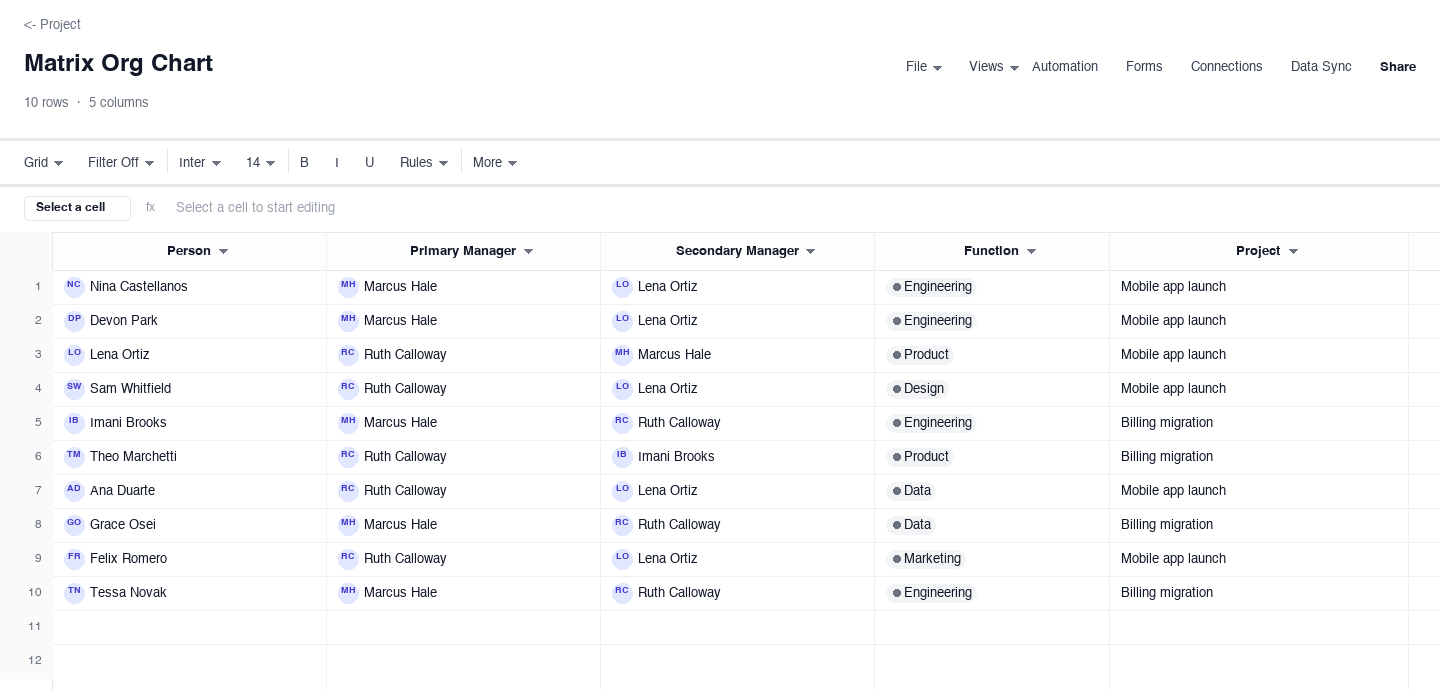The height and width of the screenshot is (690, 1440).
Task: Go back via the Project link
Action: 52,24
